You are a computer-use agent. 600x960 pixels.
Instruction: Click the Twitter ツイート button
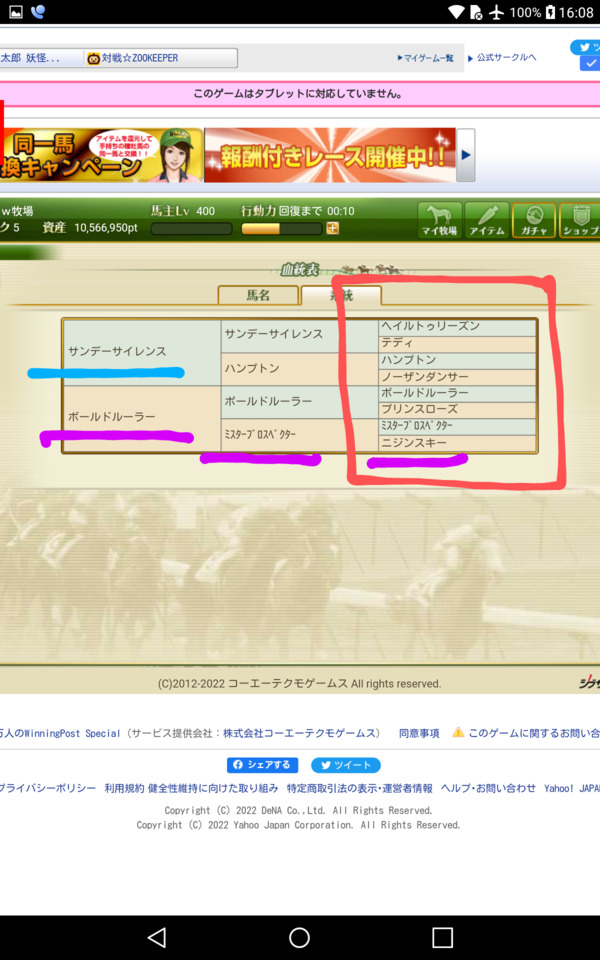346,765
